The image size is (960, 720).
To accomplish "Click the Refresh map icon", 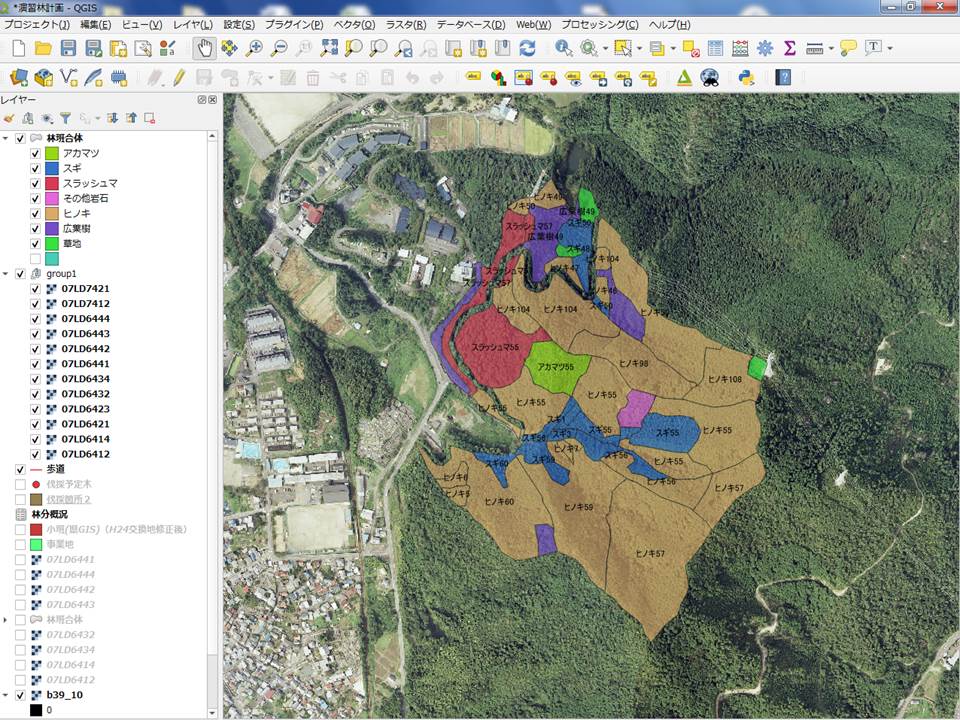I will pos(526,48).
